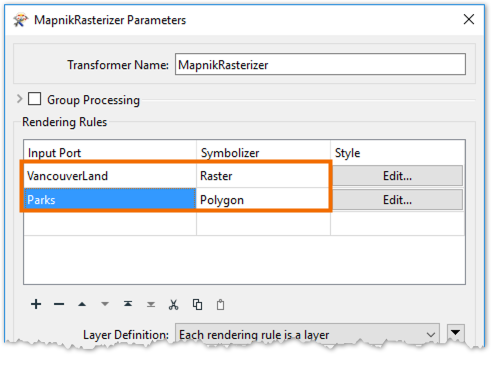Move selected rule to top

pos(128,304)
